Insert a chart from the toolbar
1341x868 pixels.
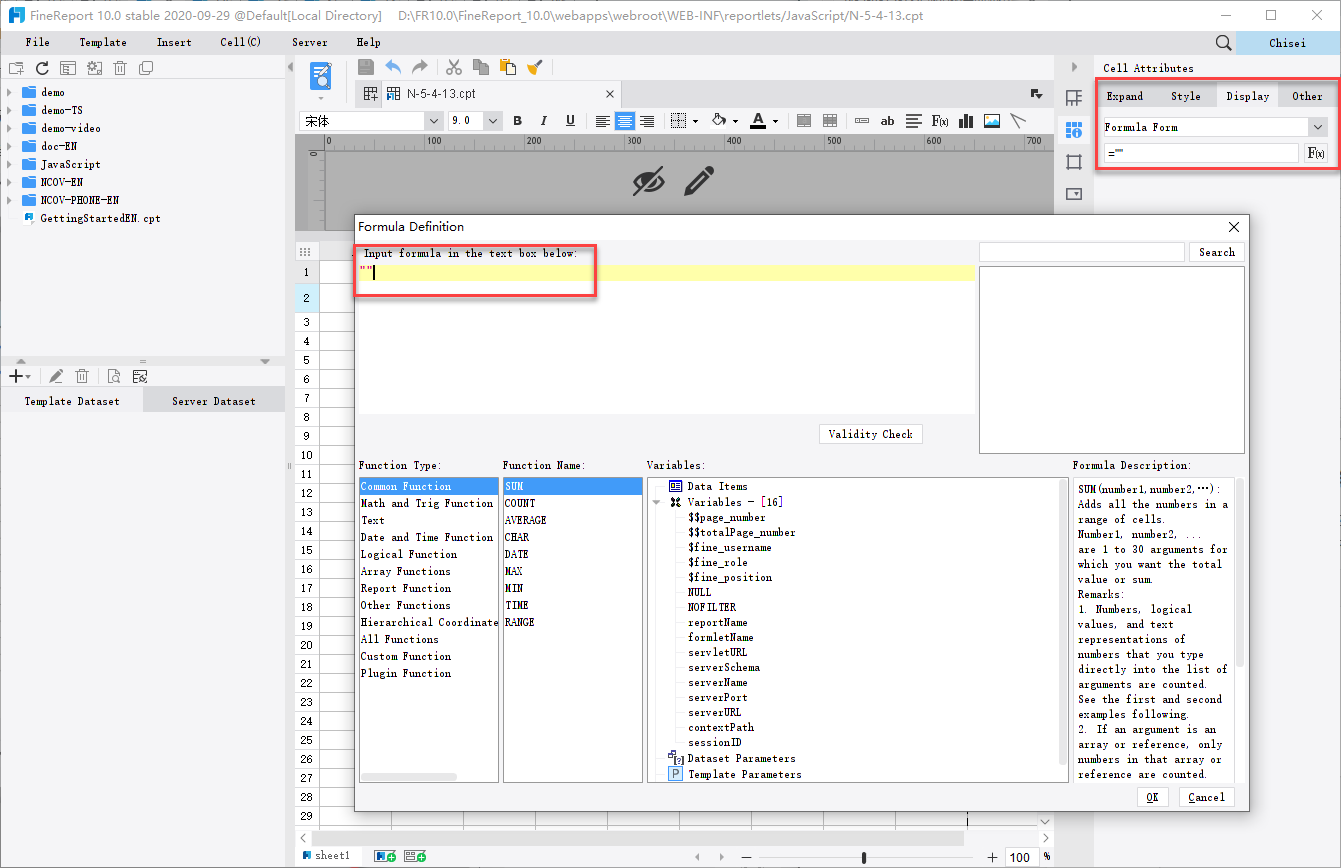click(966, 120)
